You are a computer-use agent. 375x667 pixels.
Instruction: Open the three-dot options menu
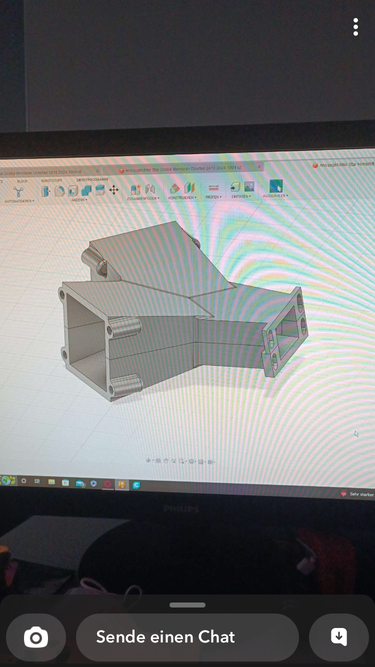[x=355, y=27]
